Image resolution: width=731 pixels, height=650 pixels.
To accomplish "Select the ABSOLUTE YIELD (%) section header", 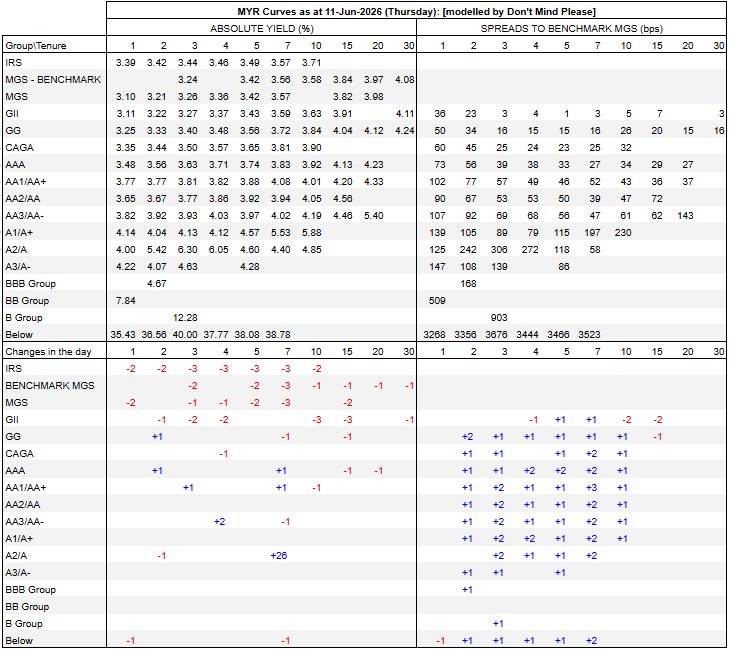I will pos(262,28).
